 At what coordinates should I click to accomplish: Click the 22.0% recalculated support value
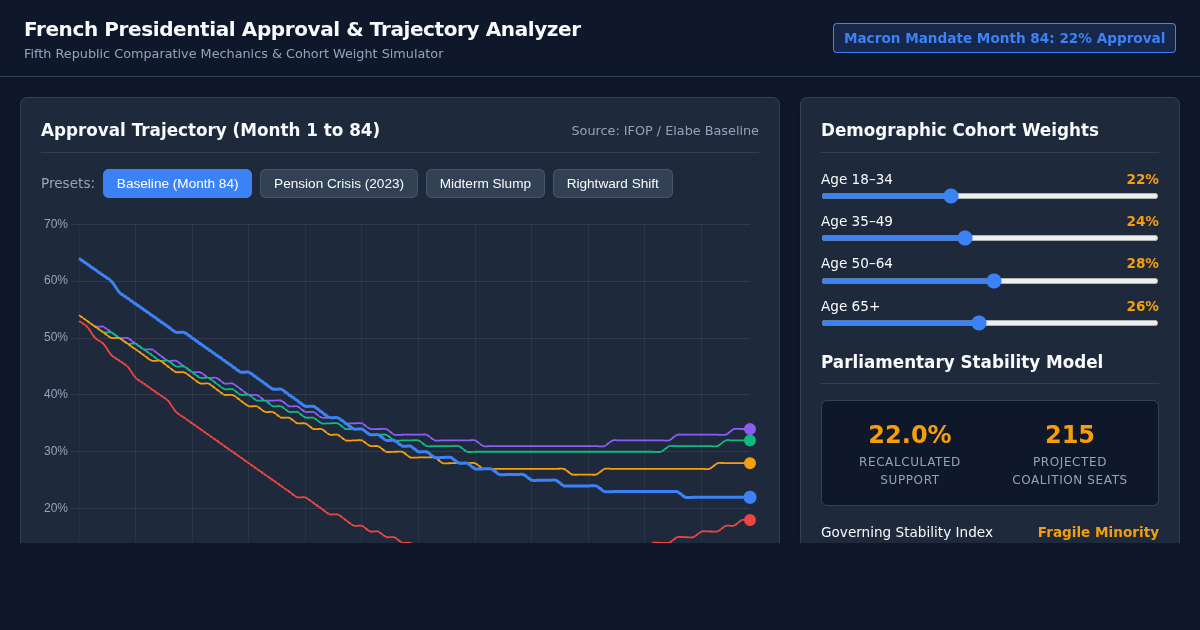pyautogui.click(x=910, y=435)
